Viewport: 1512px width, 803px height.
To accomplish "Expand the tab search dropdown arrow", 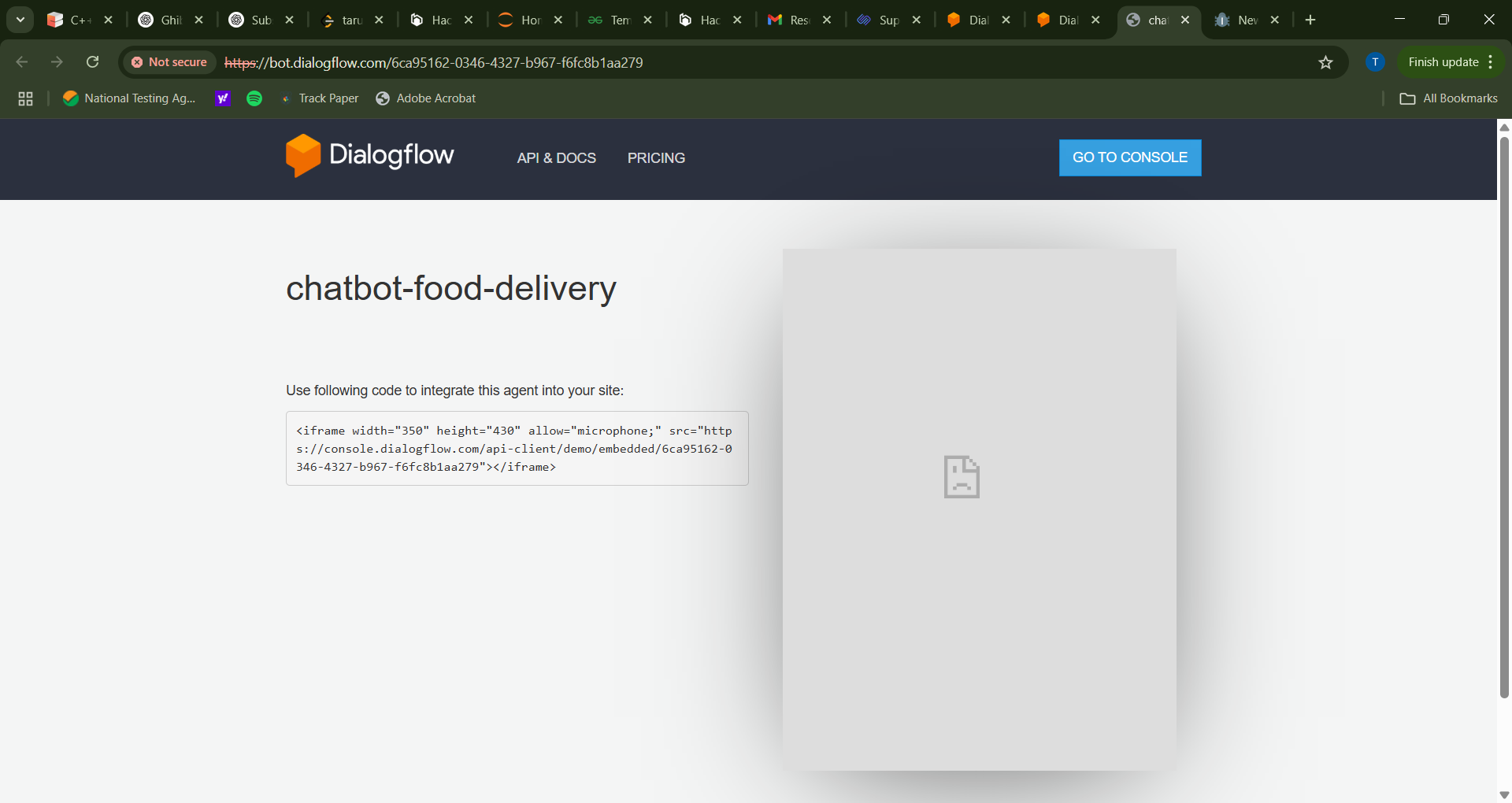I will (x=20, y=20).
